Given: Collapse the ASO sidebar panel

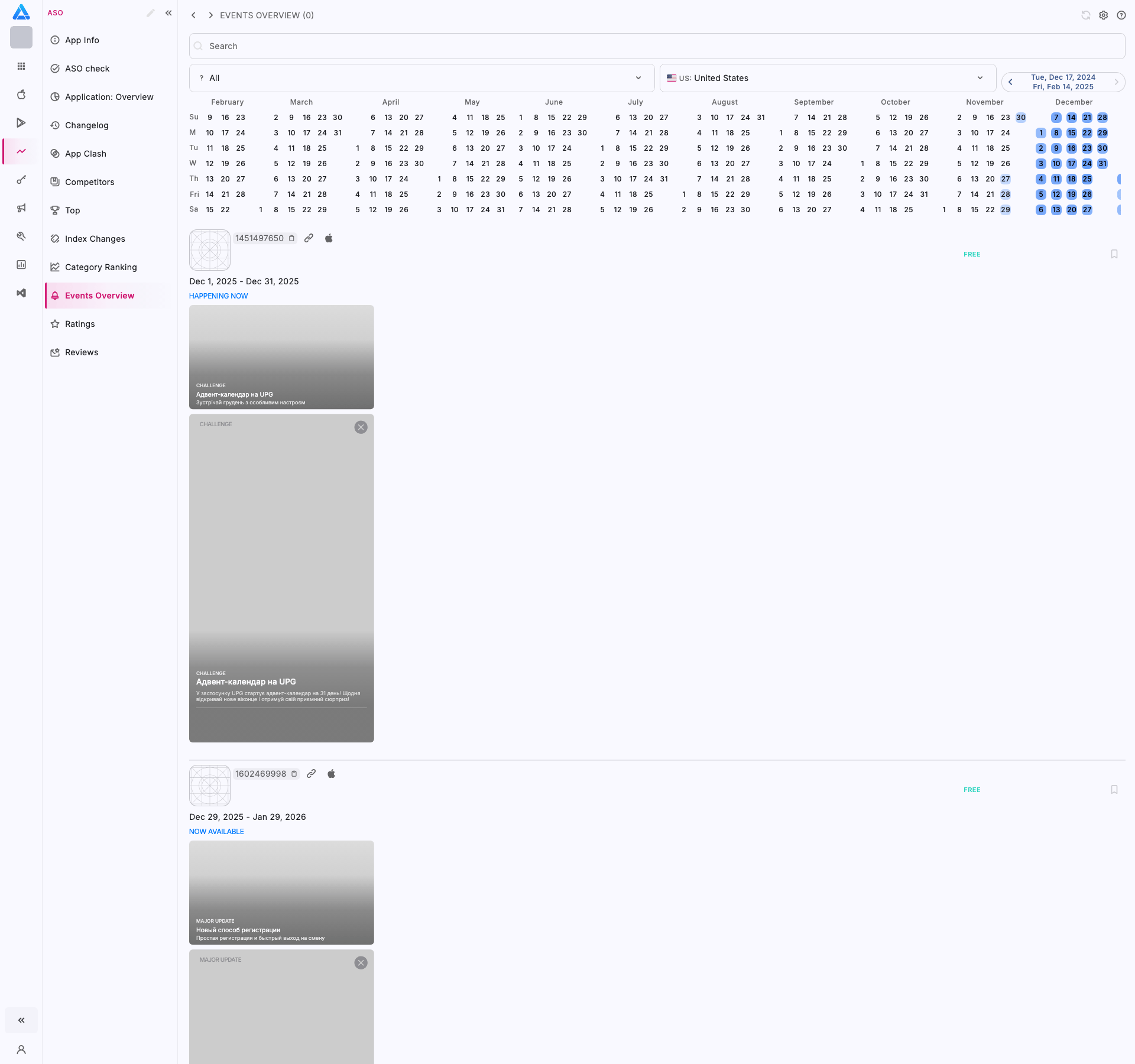Looking at the screenshot, I should point(168,13).
